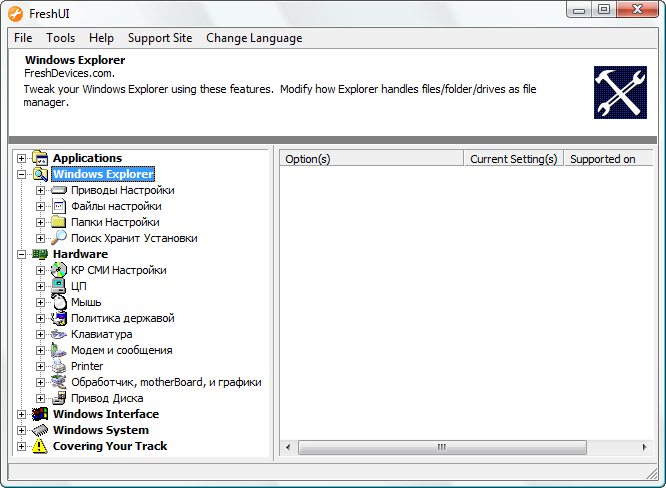
Task: Click the Windows Interface category icon
Action: (40, 414)
